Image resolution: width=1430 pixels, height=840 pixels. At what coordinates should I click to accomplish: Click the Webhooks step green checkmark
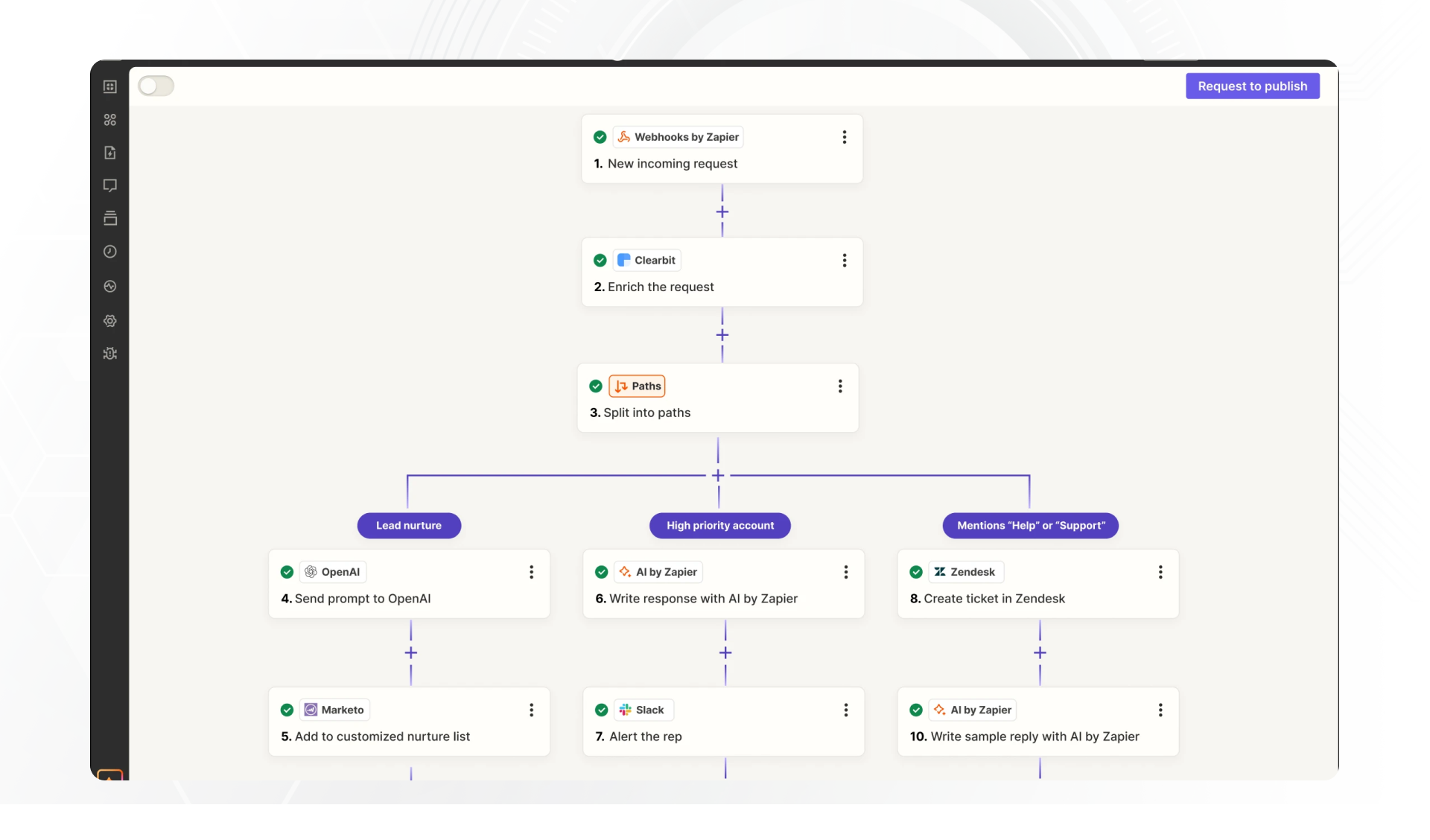[x=600, y=137]
